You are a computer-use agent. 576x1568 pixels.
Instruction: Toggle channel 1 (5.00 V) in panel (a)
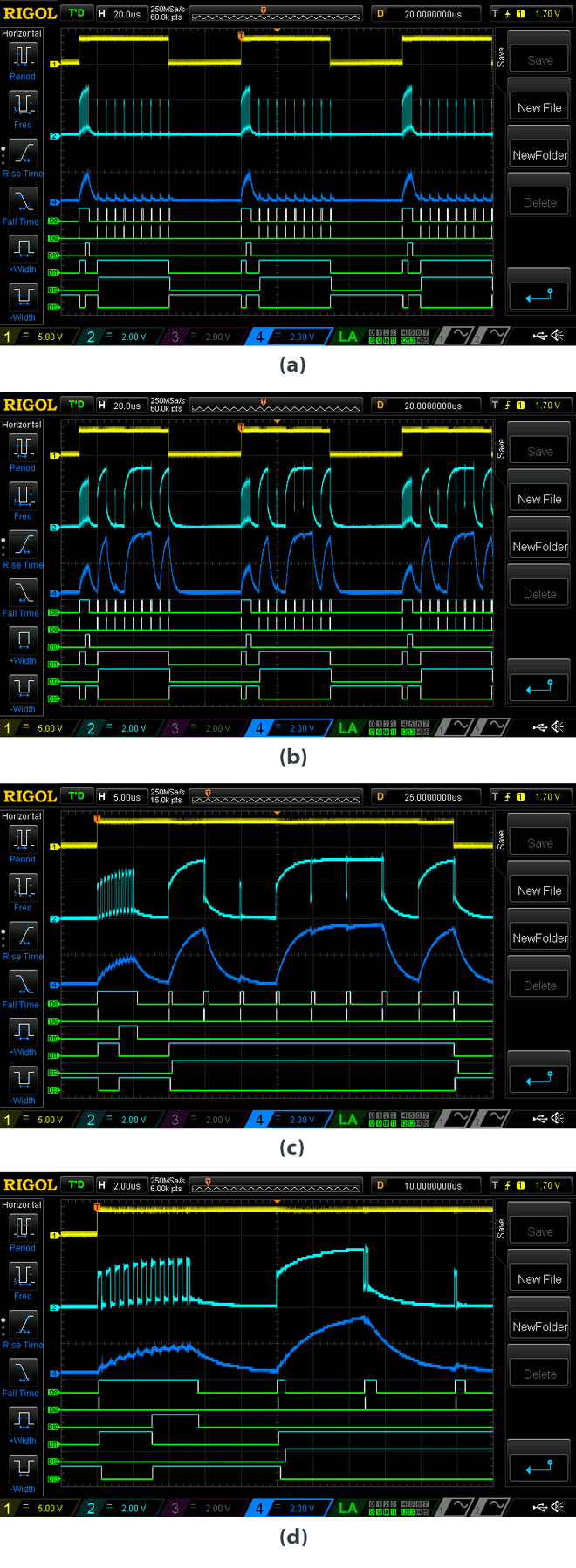(35, 337)
